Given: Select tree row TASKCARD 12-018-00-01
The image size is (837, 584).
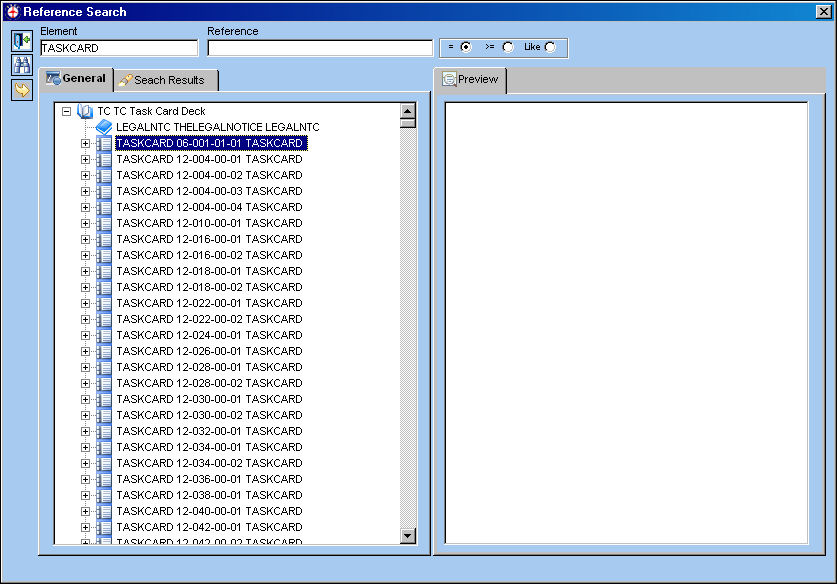Looking at the screenshot, I should (209, 271).
